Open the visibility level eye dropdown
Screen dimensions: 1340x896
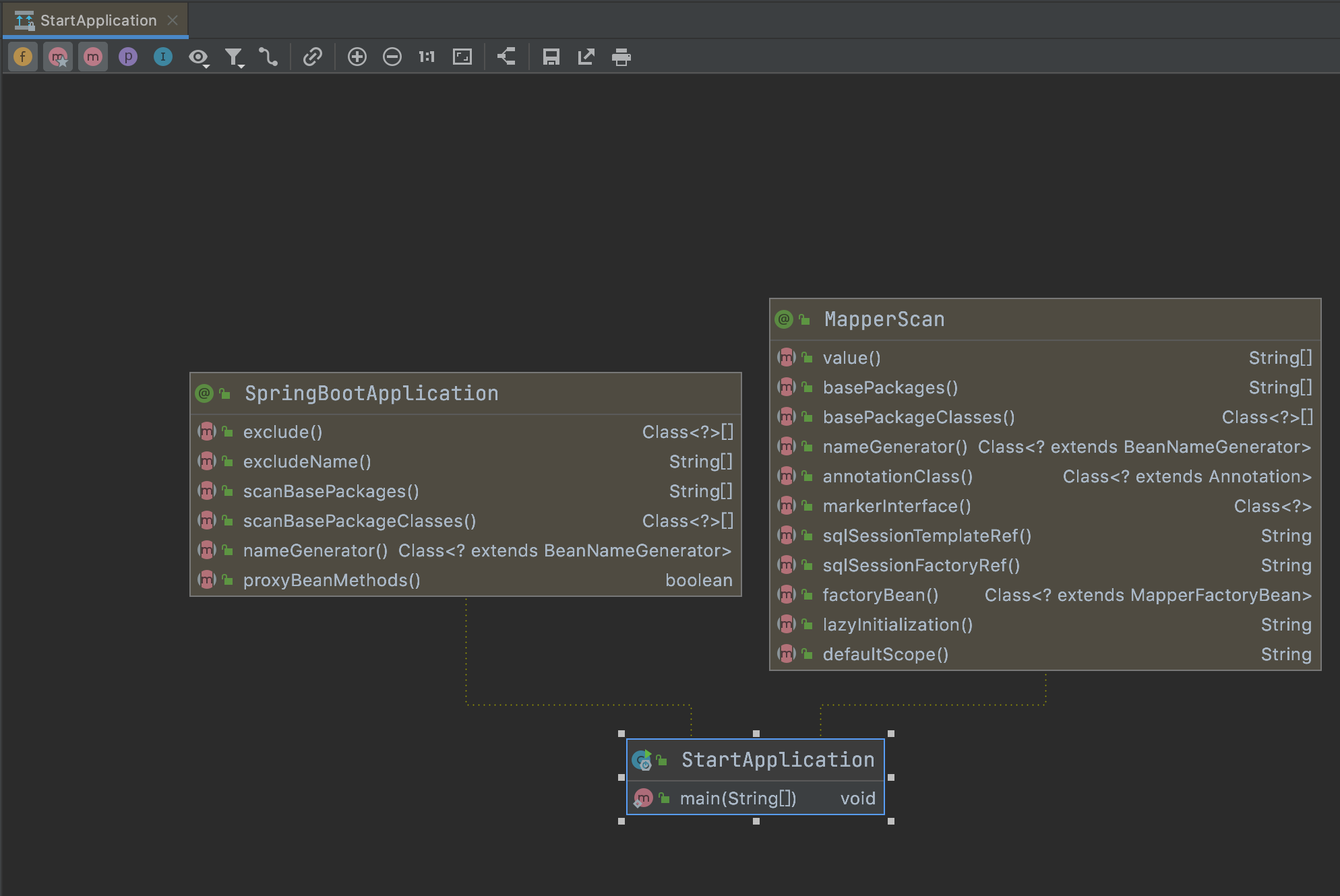[199, 58]
